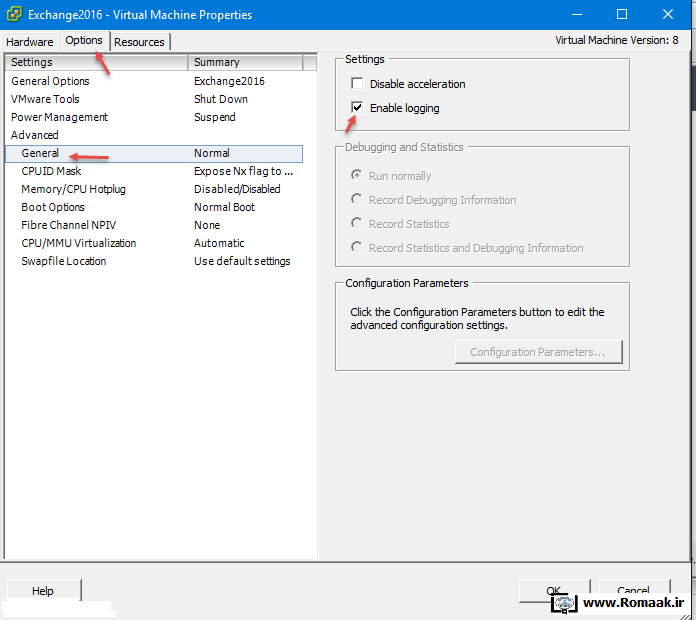This screenshot has height=620, width=696.
Task: Select the Swapfile Location row
Action: click(x=154, y=261)
